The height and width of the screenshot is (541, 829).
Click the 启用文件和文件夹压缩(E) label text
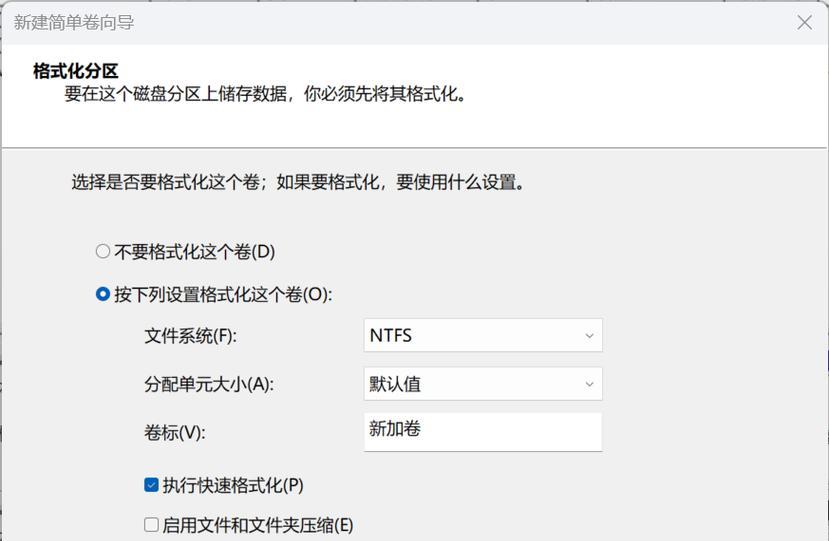coord(257,525)
